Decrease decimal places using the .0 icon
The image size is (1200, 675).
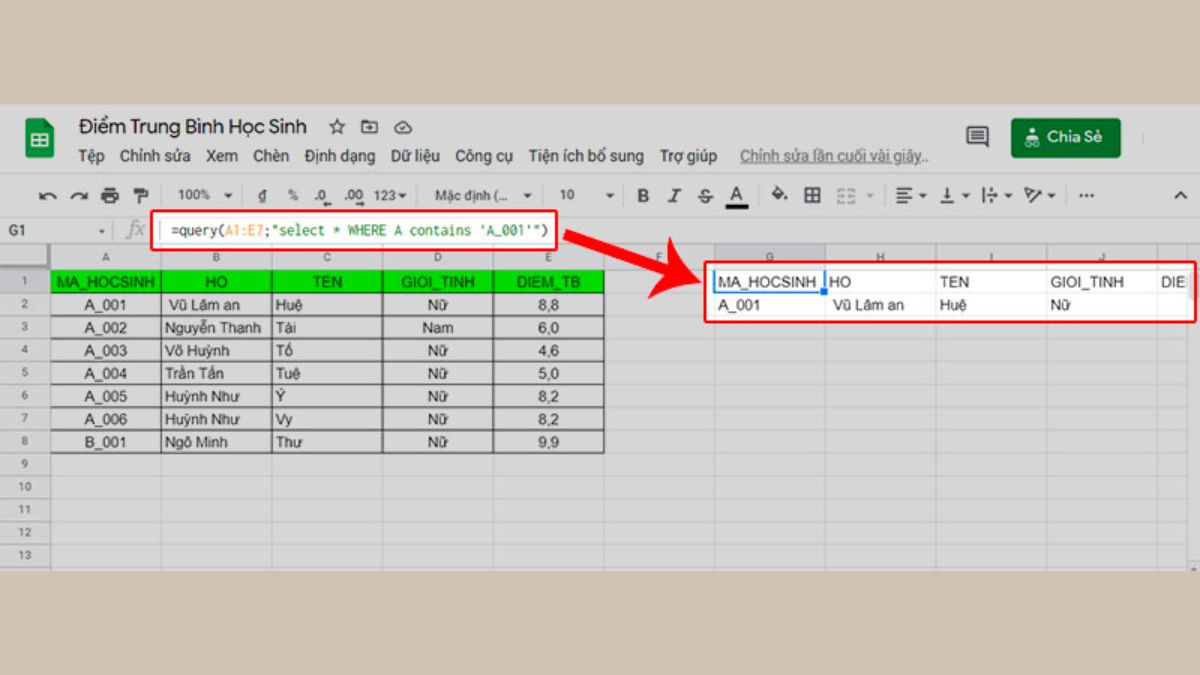320,195
